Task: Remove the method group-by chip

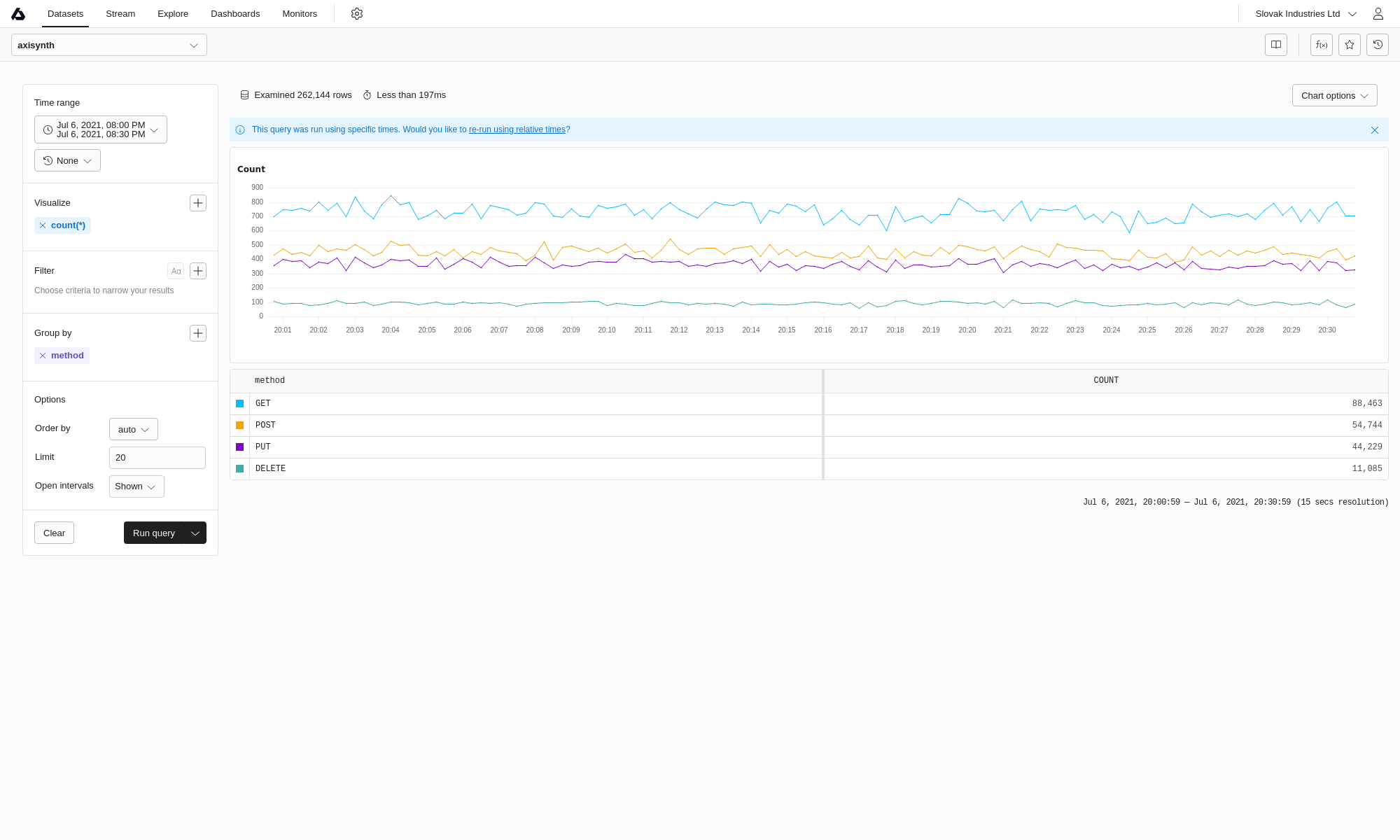Action: coord(43,356)
